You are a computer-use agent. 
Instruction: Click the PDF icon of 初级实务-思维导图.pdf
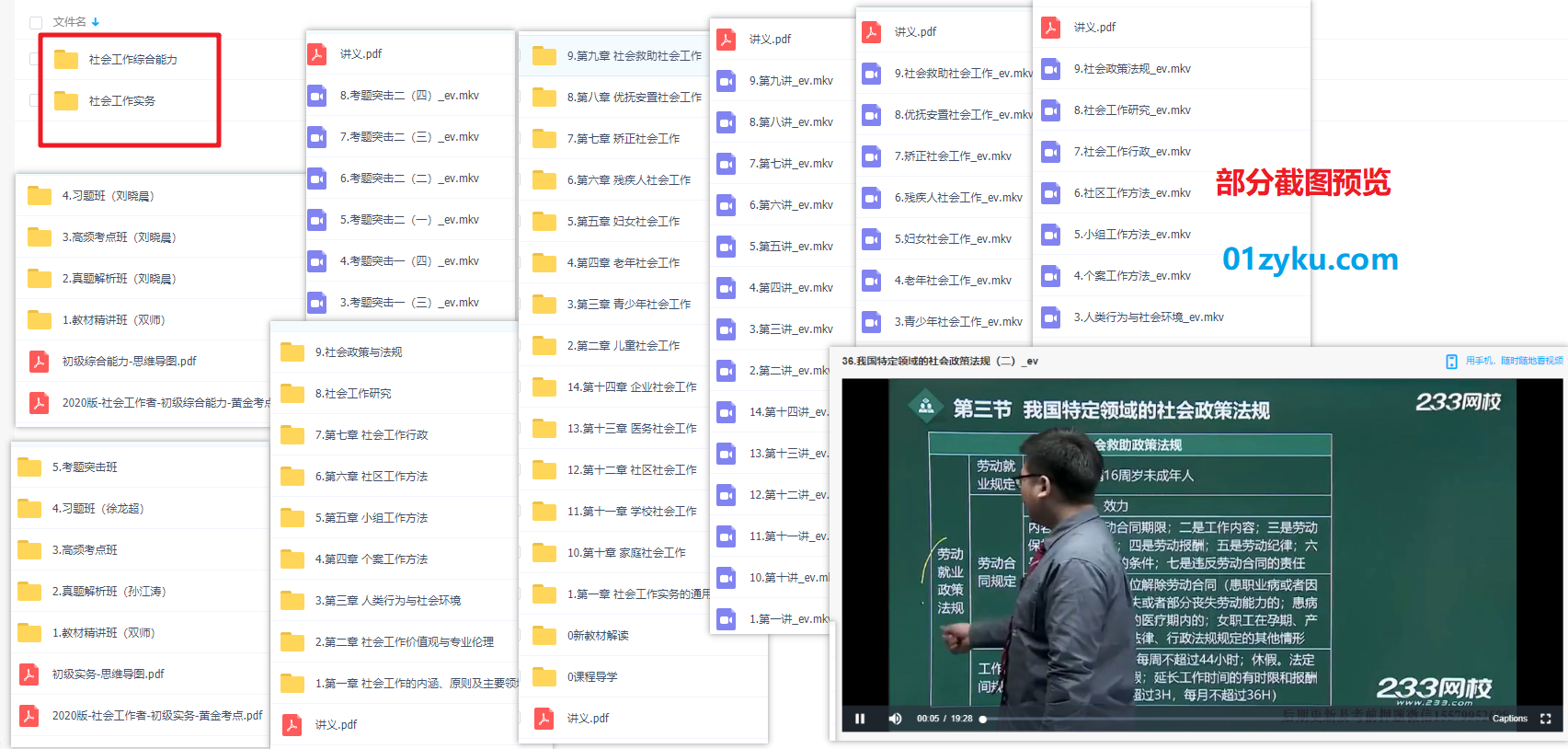[x=29, y=674]
